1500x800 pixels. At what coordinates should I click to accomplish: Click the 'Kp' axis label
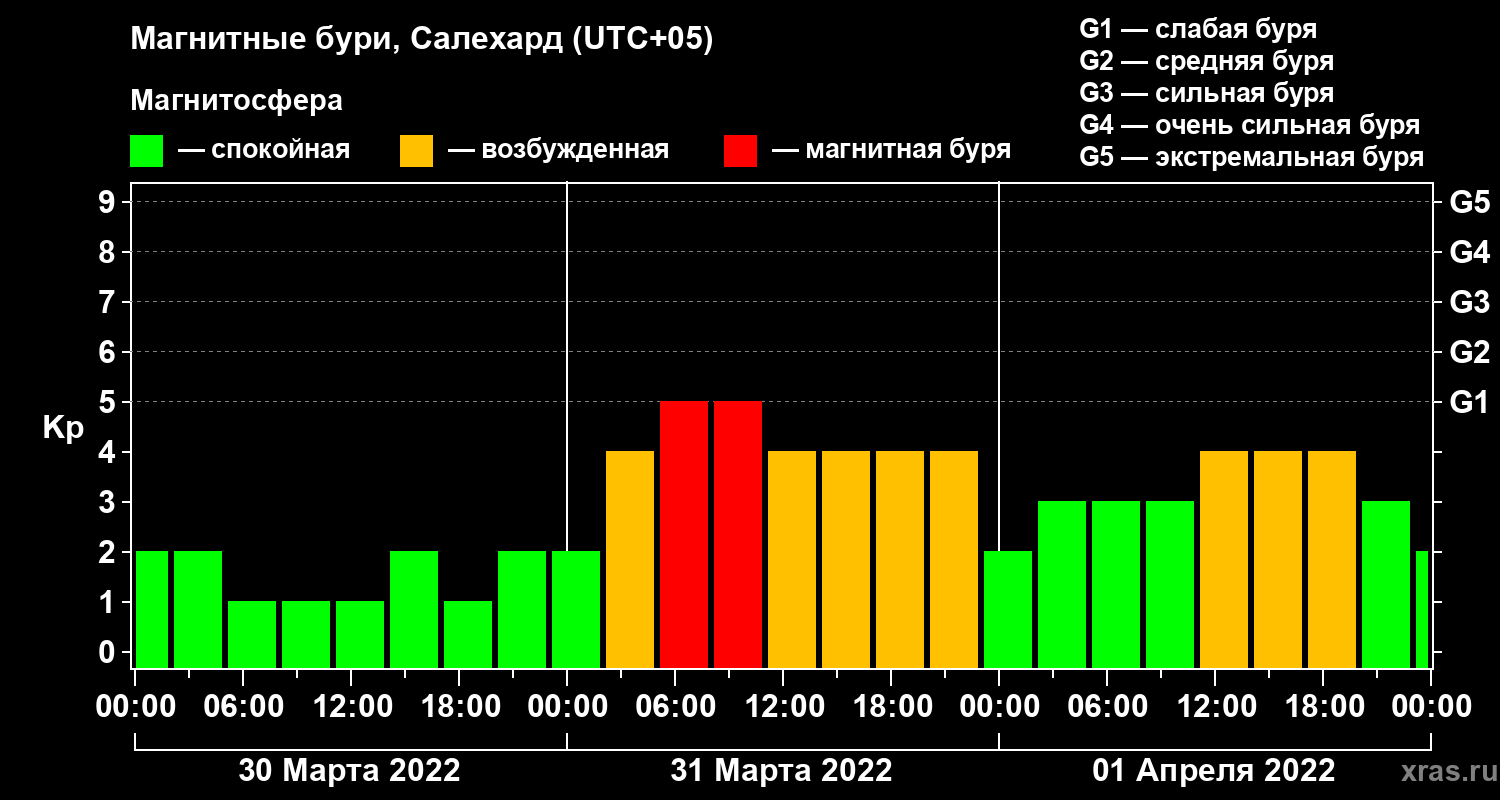point(63,428)
